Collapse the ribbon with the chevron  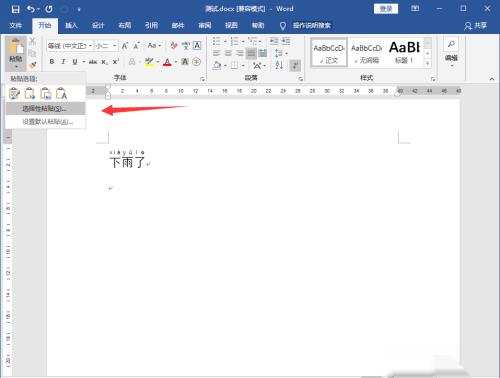[x=492, y=79]
